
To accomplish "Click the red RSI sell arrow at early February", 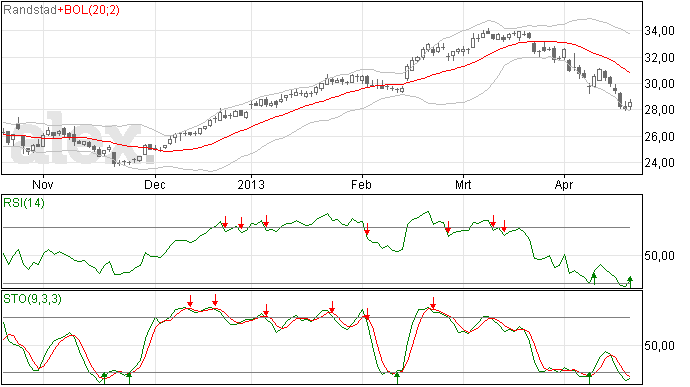I will [367, 229].
